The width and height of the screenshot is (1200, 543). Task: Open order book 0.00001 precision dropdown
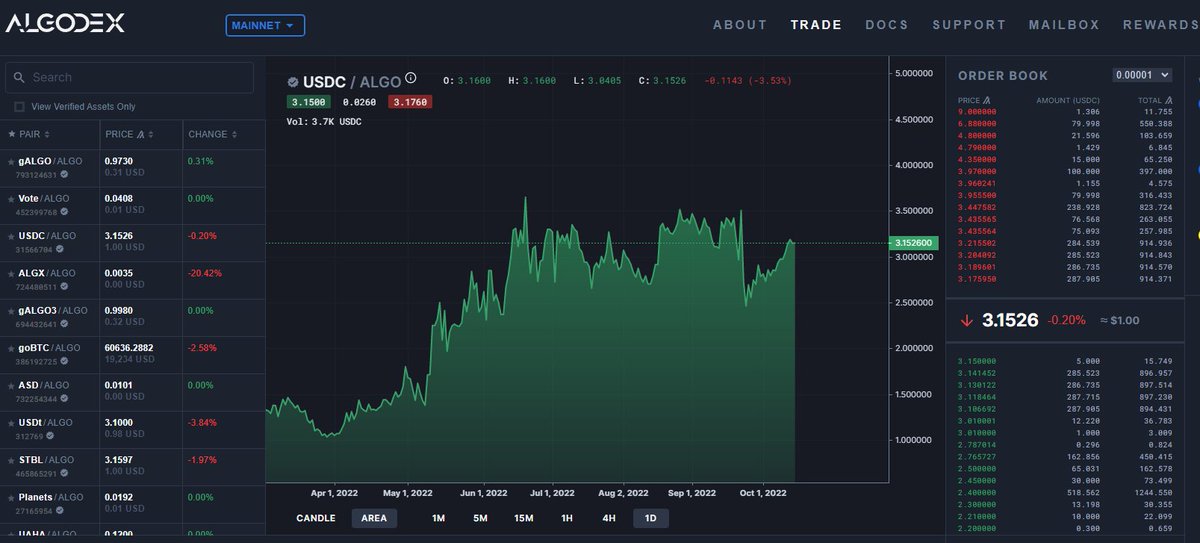(x=1142, y=75)
